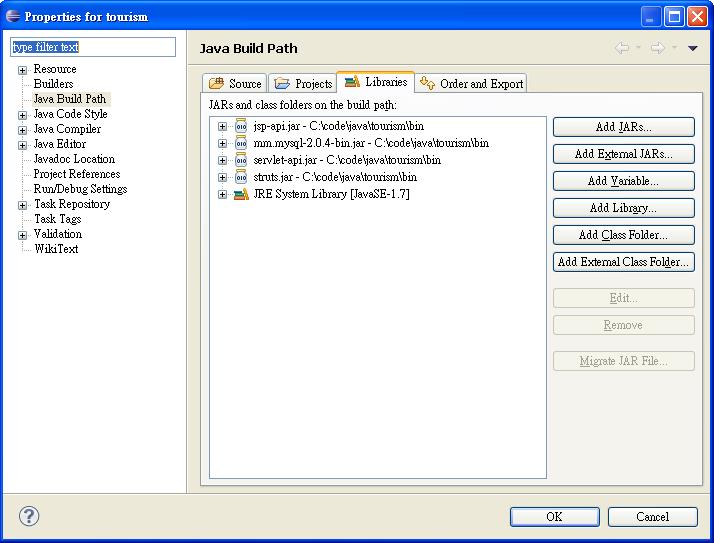714x543 pixels.
Task: Expand the Resource tree node
Action: 22,70
